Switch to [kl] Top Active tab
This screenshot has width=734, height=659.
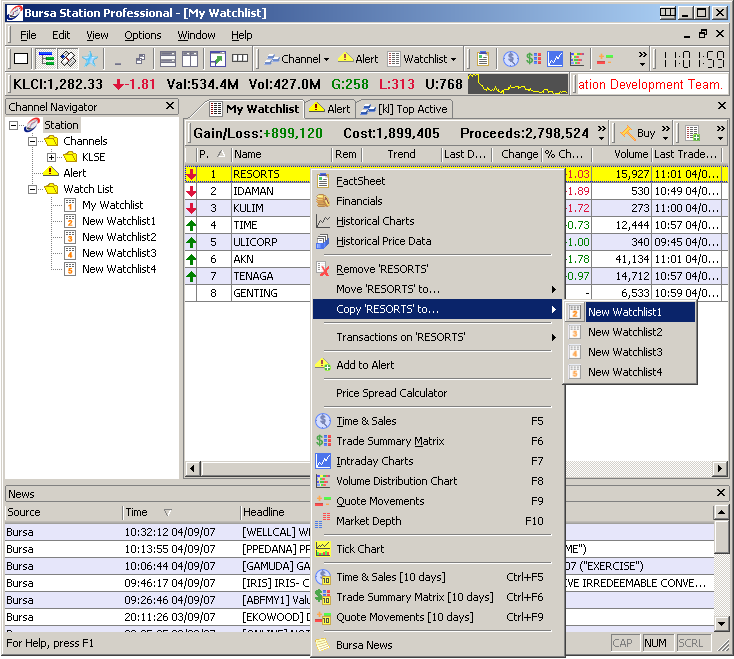click(404, 109)
